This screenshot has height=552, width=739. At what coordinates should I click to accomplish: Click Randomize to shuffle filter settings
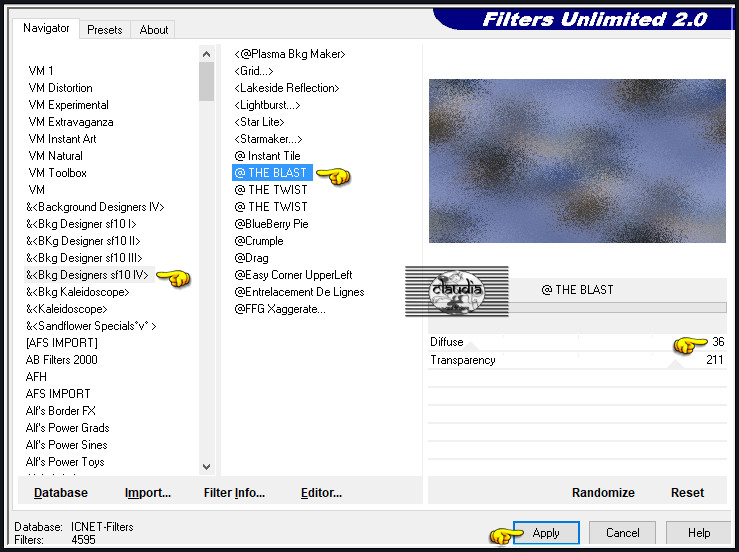pos(603,493)
